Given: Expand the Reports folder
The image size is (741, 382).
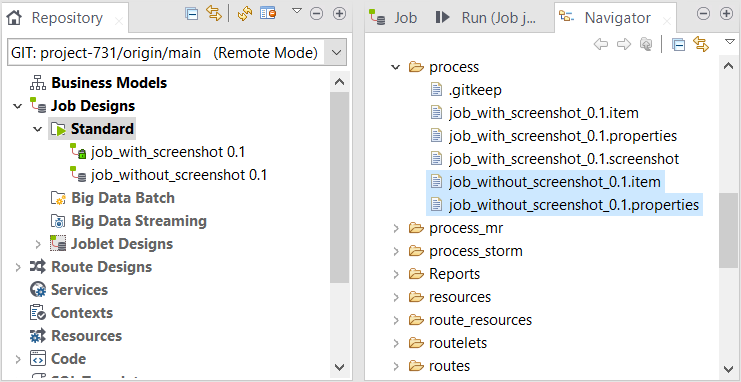Looking at the screenshot, I should (x=396, y=274).
